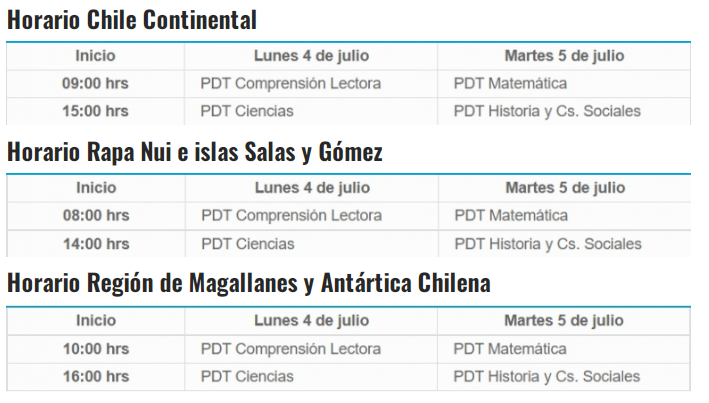Click PDT Historia y Cs. Sociales in Magallanes table
The height and width of the screenshot is (403, 709).
pos(547,377)
